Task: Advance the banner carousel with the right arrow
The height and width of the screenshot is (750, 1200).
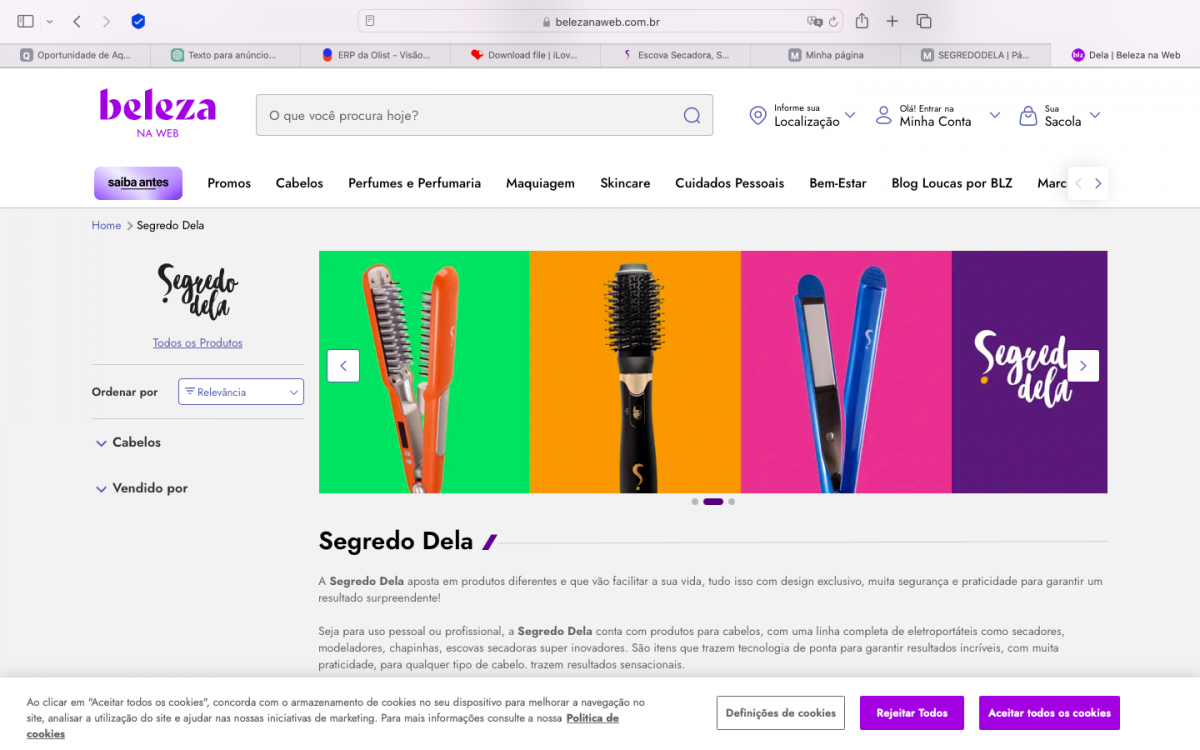Action: click(x=1083, y=366)
